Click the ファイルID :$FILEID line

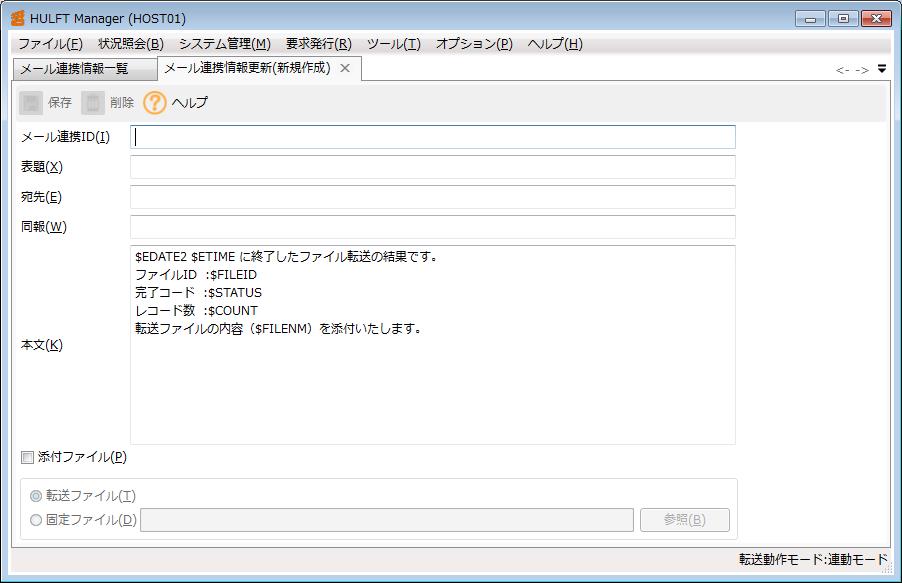(196, 275)
